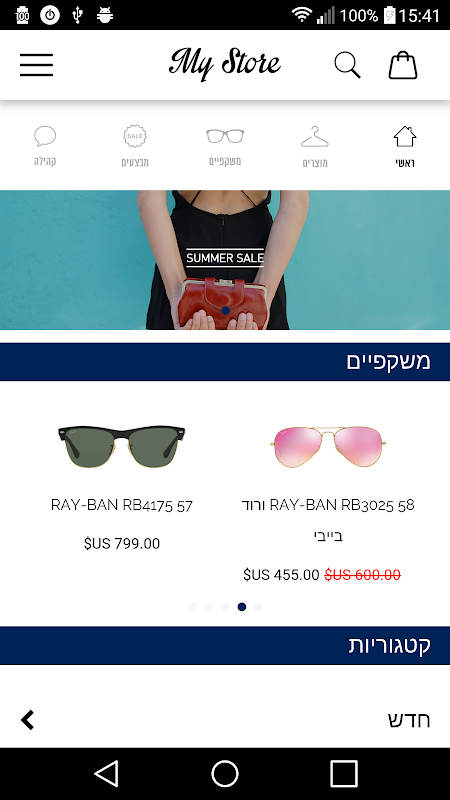This screenshot has width=450, height=800.
Task: Expand the חדש category chevron
Action: pyautogui.click(x=28, y=720)
